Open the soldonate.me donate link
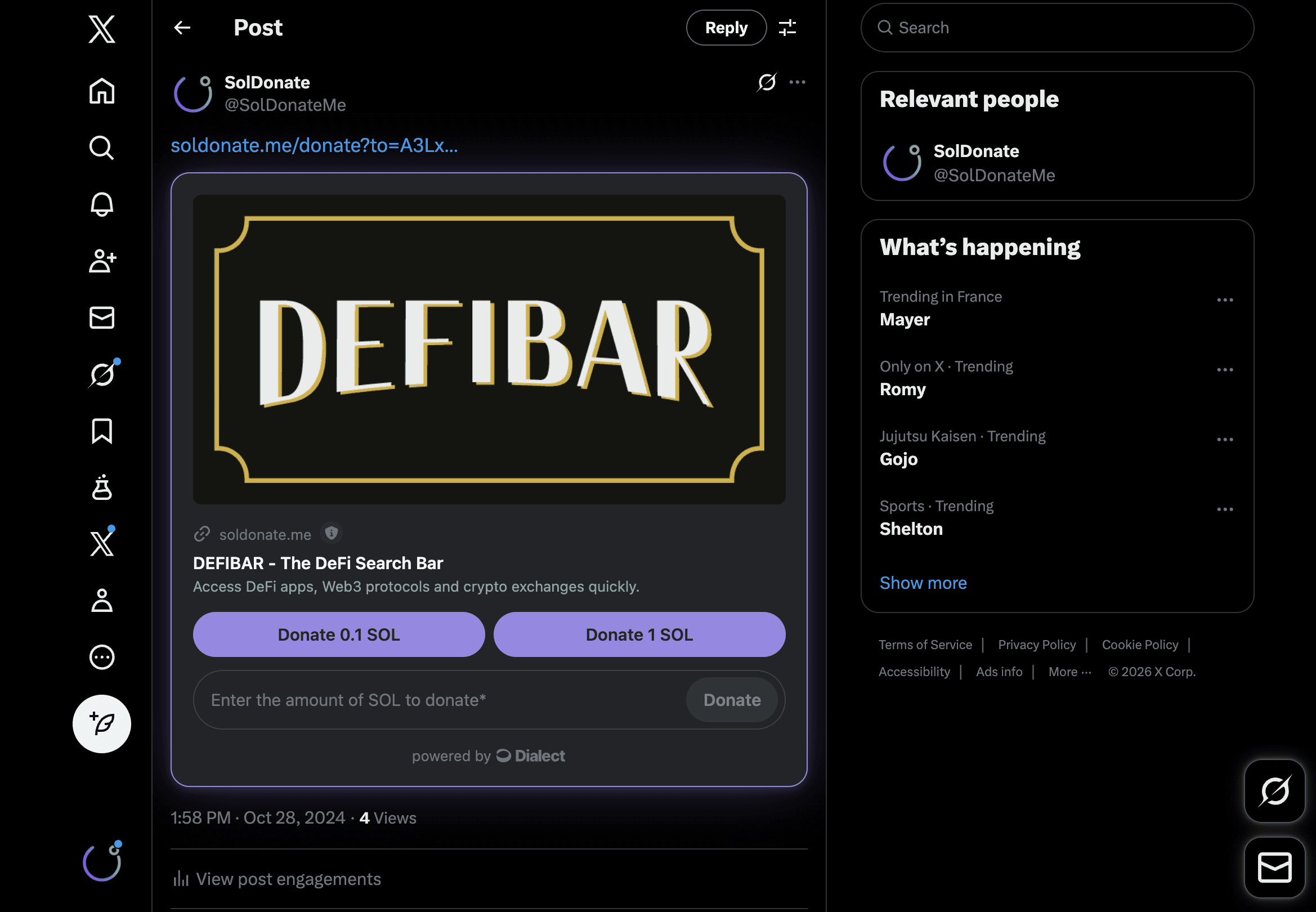The height and width of the screenshot is (912, 1316). pyautogui.click(x=314, y=146)
